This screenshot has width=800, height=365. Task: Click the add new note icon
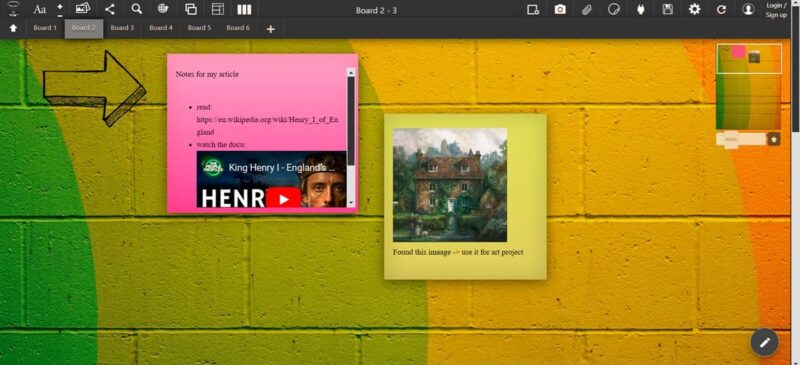point(533,9)
